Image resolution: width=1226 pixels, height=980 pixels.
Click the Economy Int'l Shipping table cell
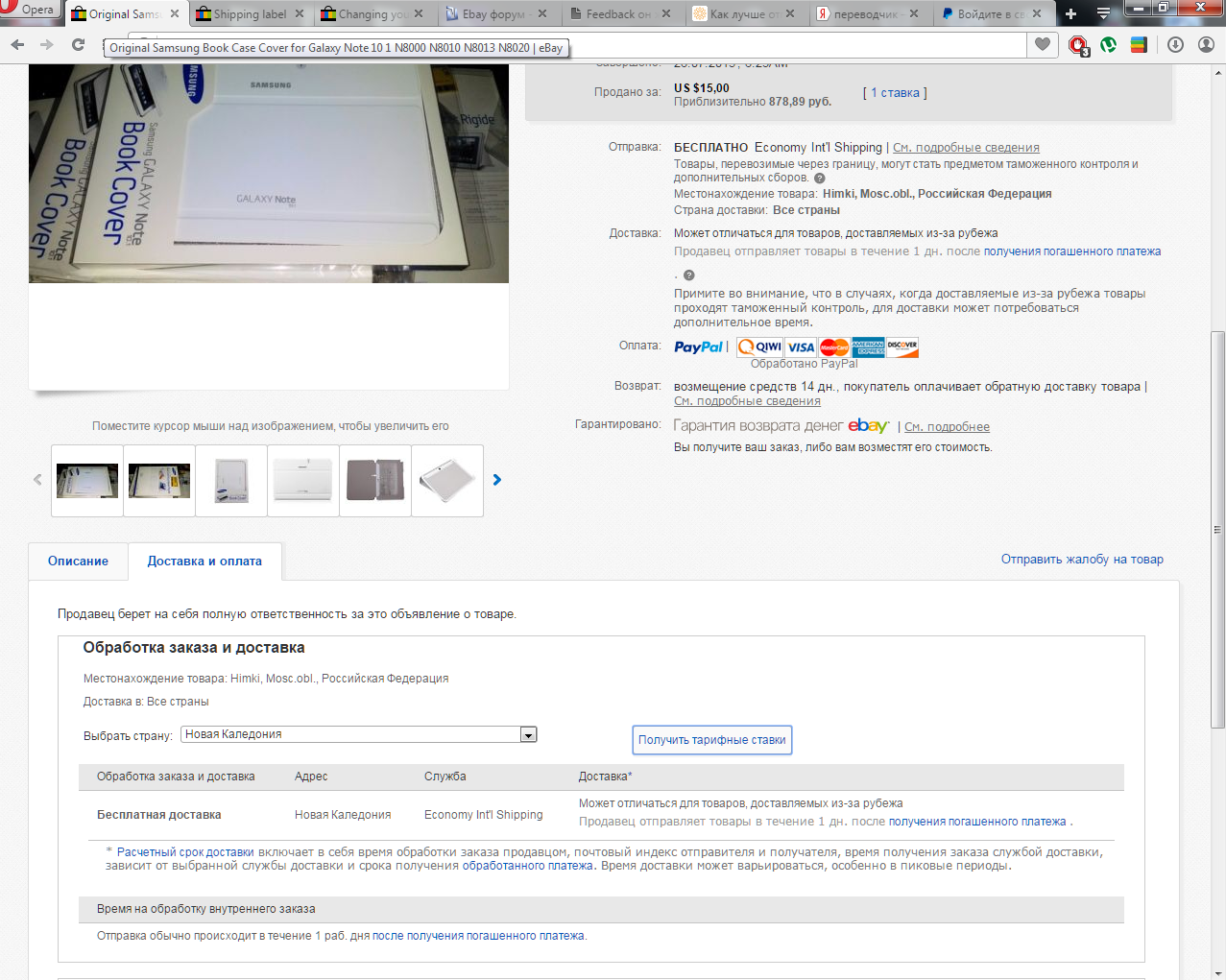(x=484, y=815)
